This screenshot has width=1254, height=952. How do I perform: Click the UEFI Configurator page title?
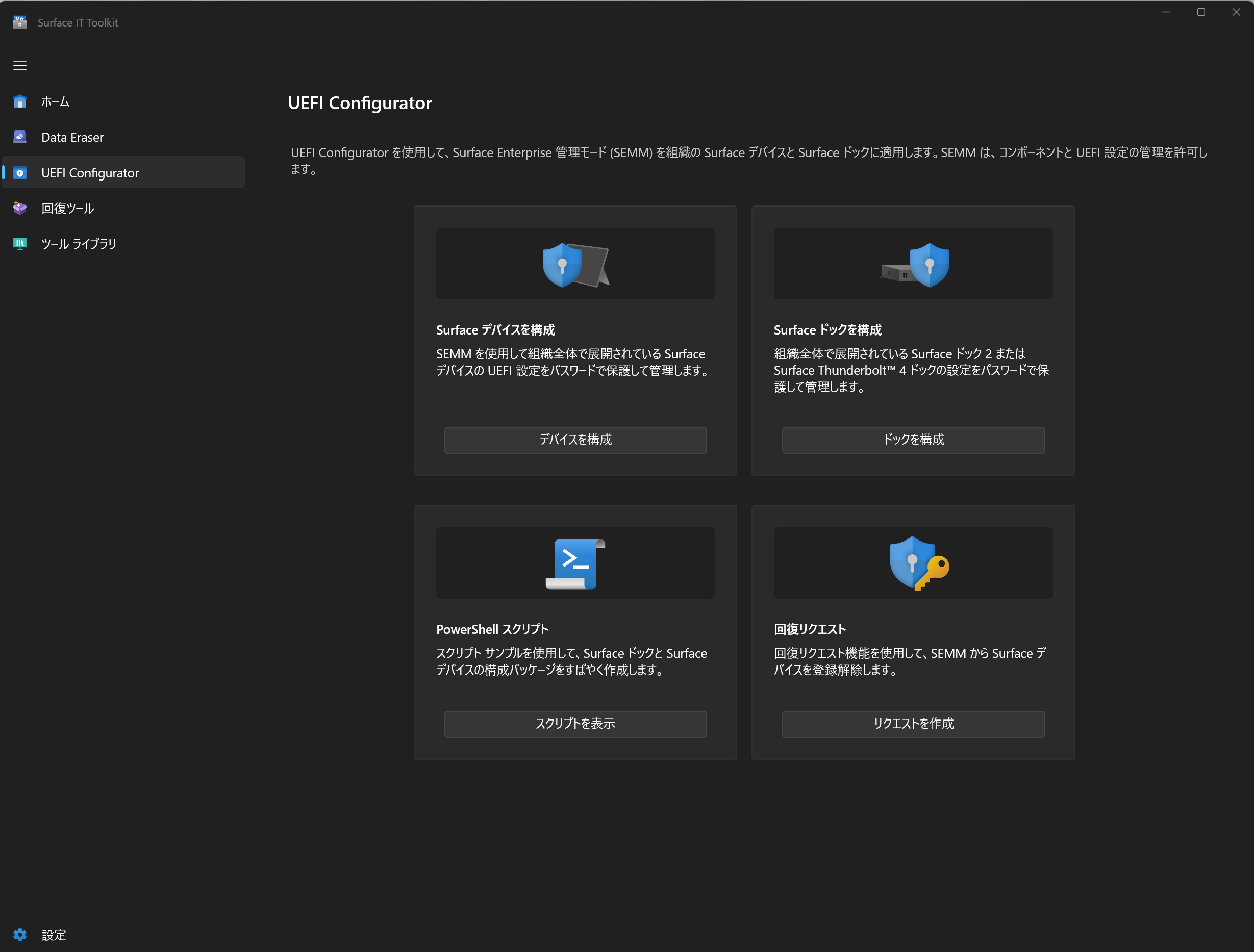360,103
